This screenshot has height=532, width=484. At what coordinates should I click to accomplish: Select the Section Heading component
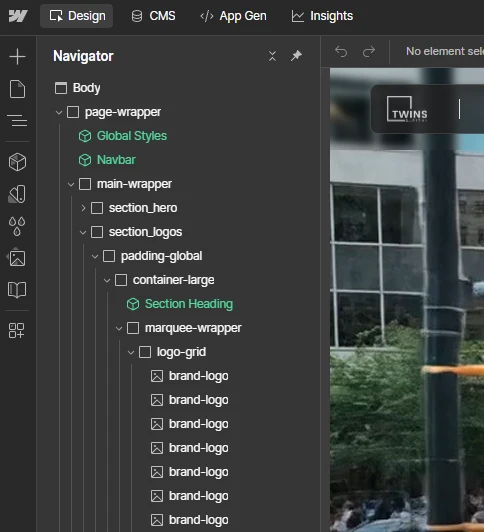click(x=189, y=304)
